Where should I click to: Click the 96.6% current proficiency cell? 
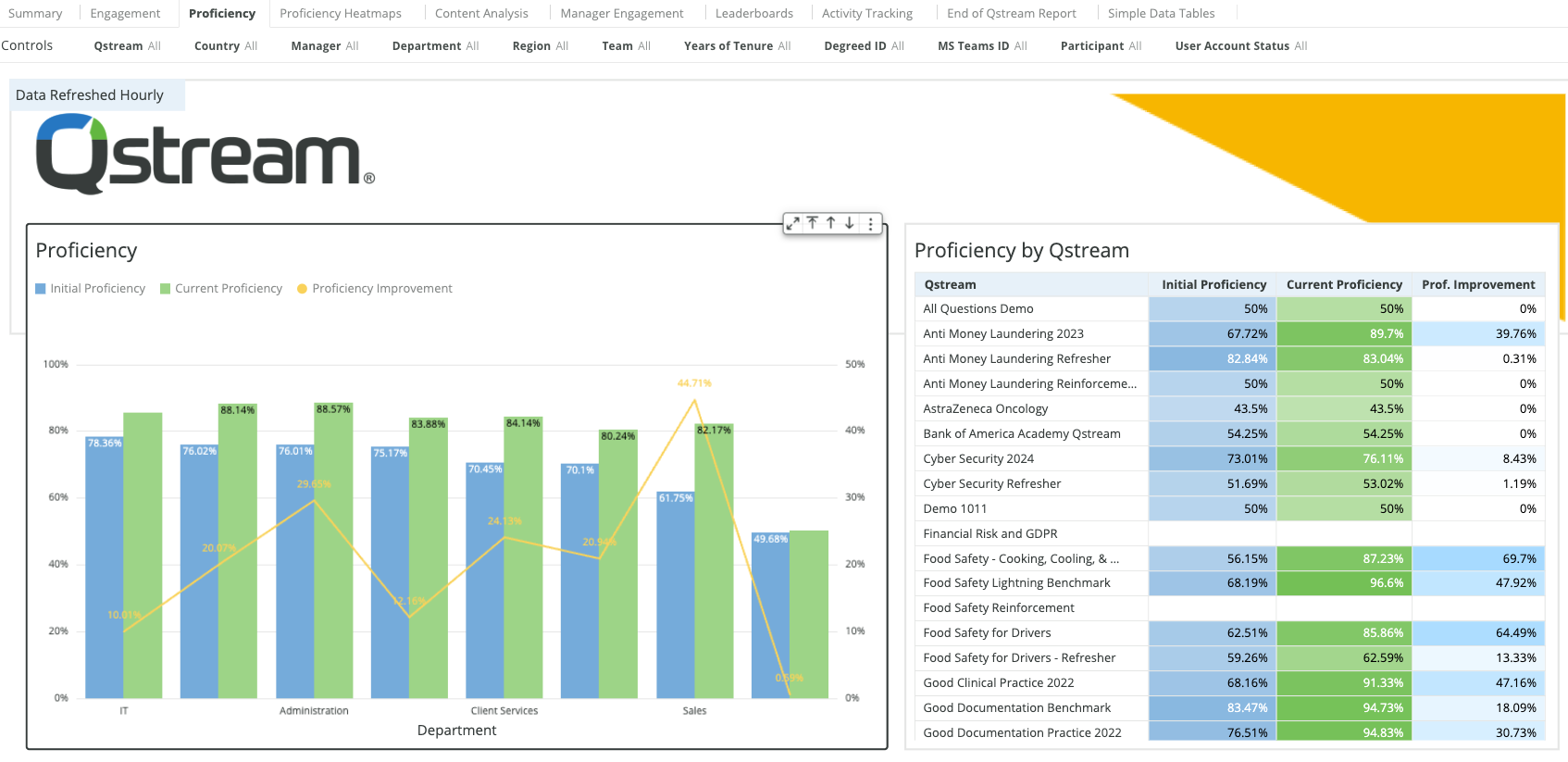[1344, 583]
